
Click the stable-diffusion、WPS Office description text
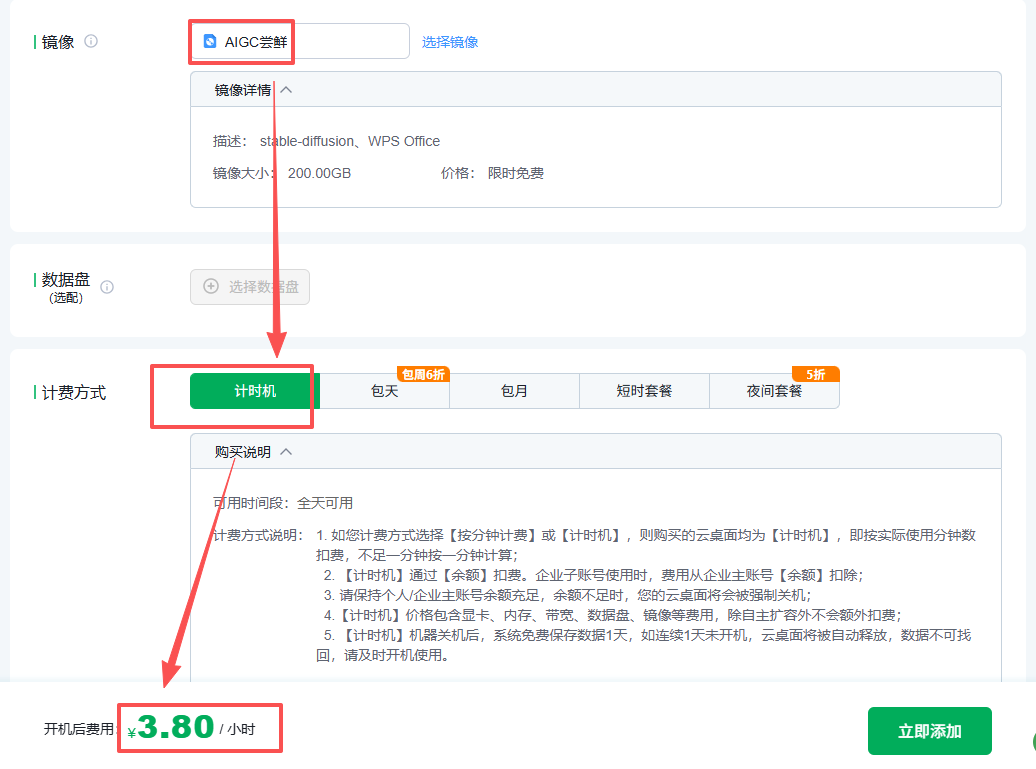(350, 141)
